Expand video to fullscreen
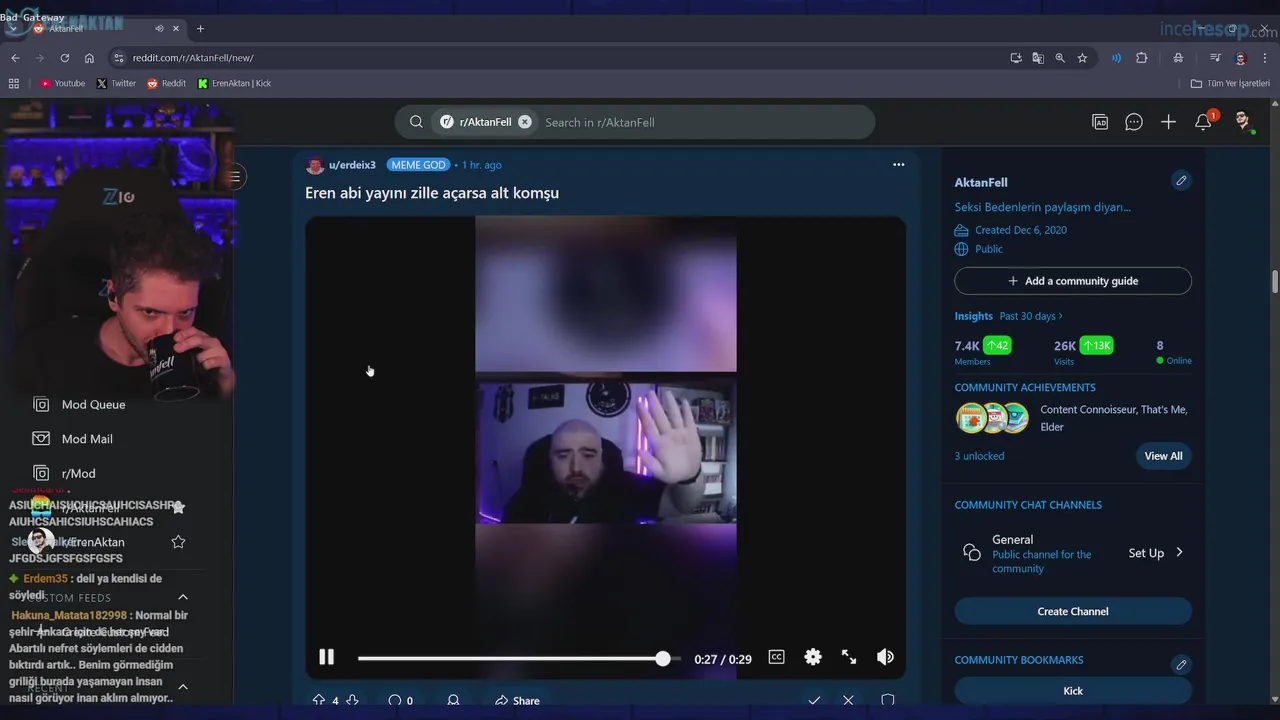Image resolution: width=1280 pixels, height=720 pixels. (849, 657)
